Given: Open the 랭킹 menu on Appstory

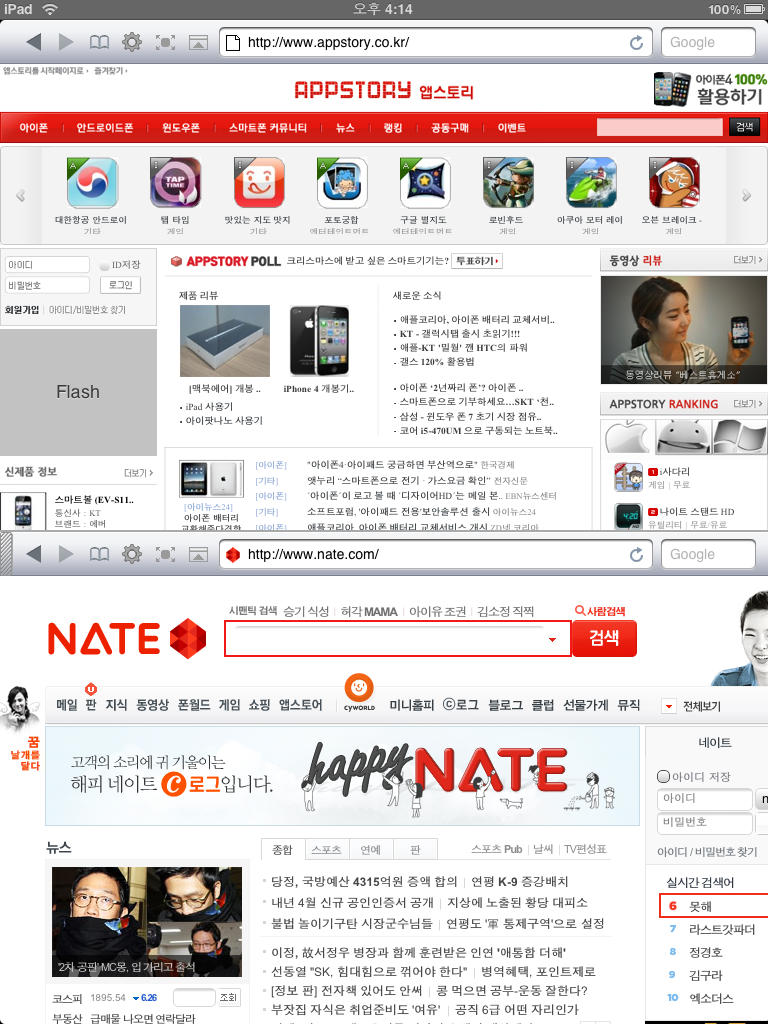Looking at the screenshot, I should pyautogui.click(x=393, y=128).
